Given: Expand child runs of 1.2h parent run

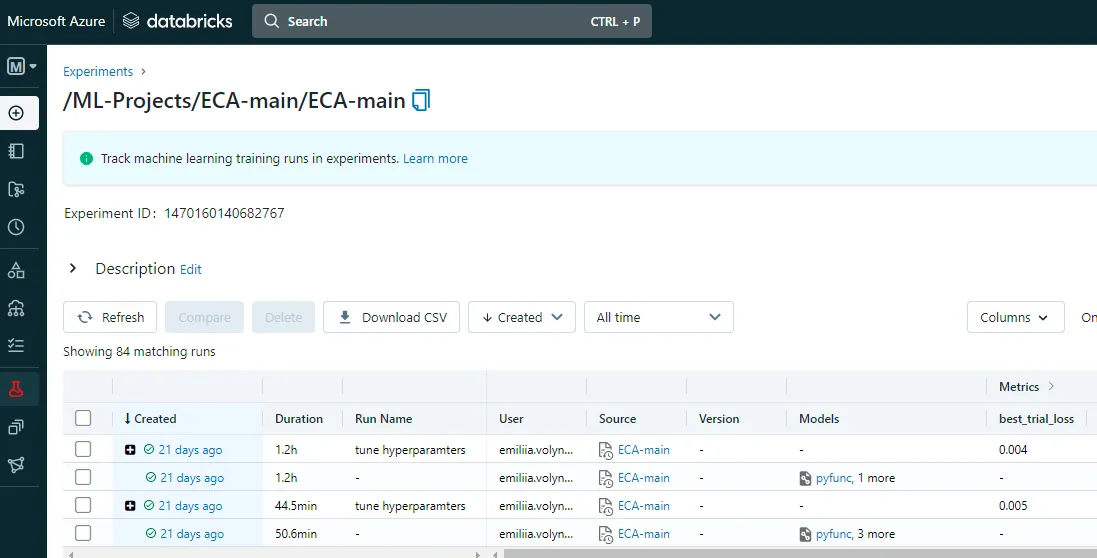Looking at the screenshot, I should [130, 450].
